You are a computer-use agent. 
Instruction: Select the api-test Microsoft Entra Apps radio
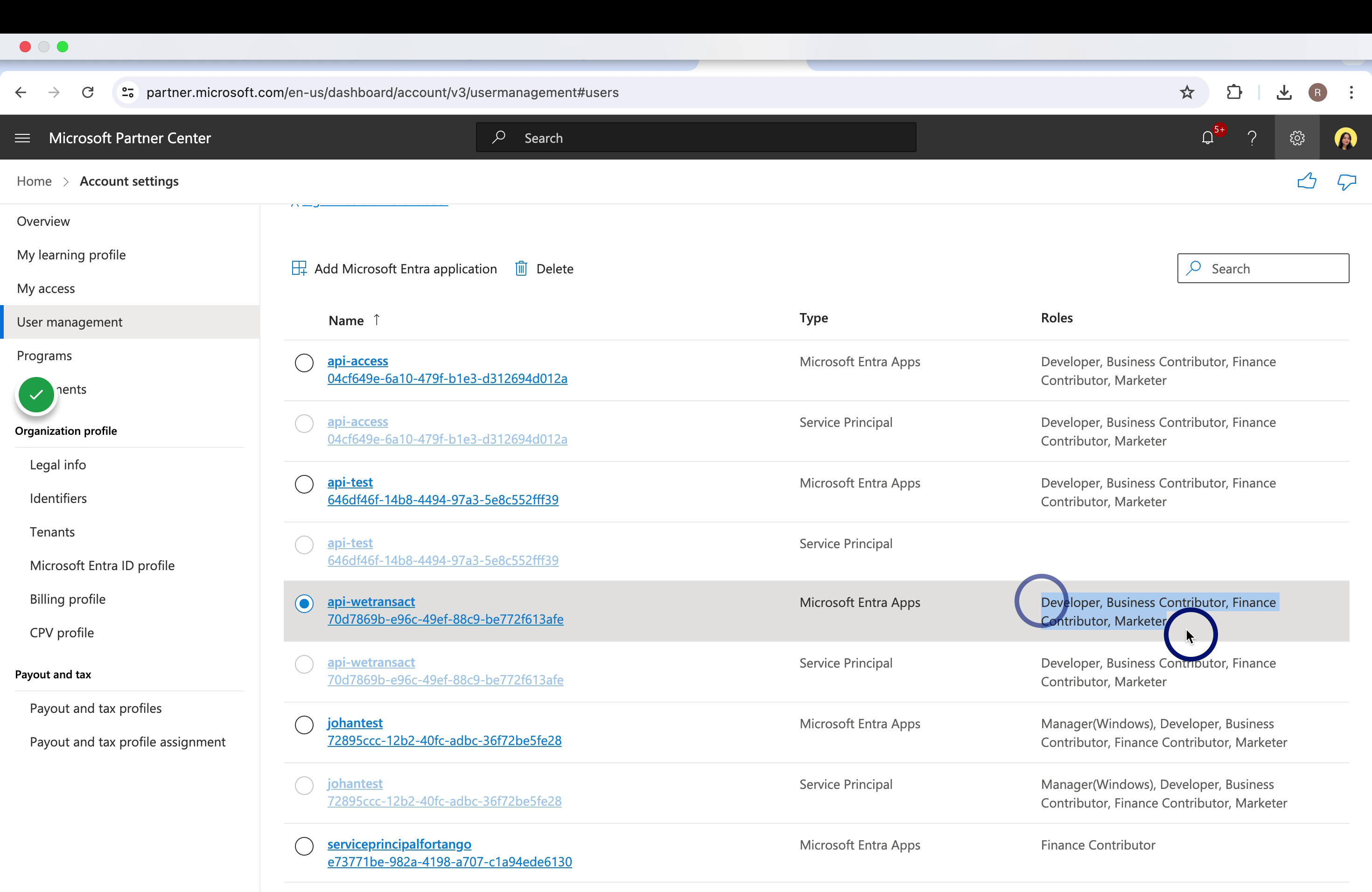[304, 484]
